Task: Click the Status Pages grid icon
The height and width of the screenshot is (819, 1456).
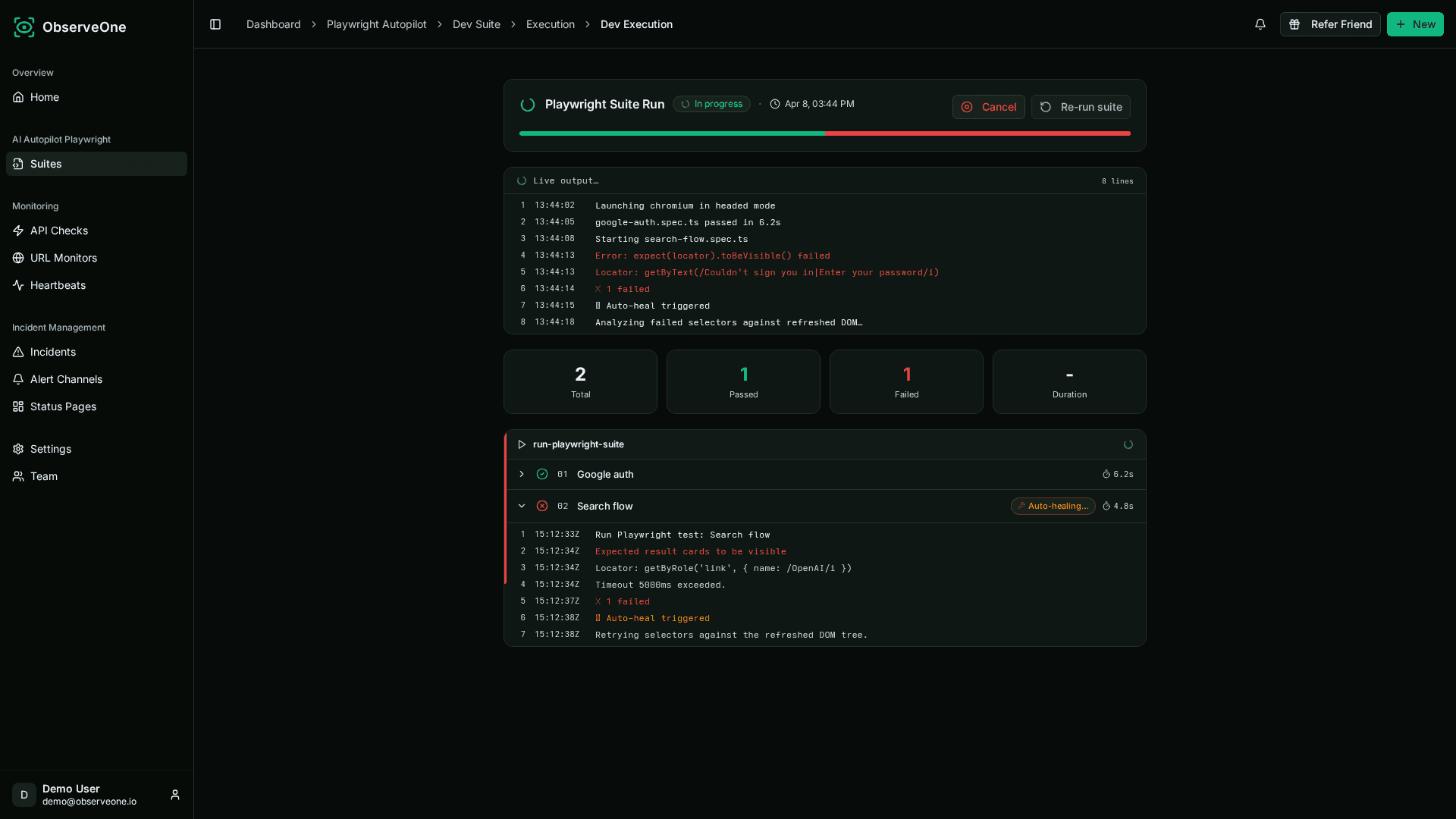Action: [x=18, y=406]
